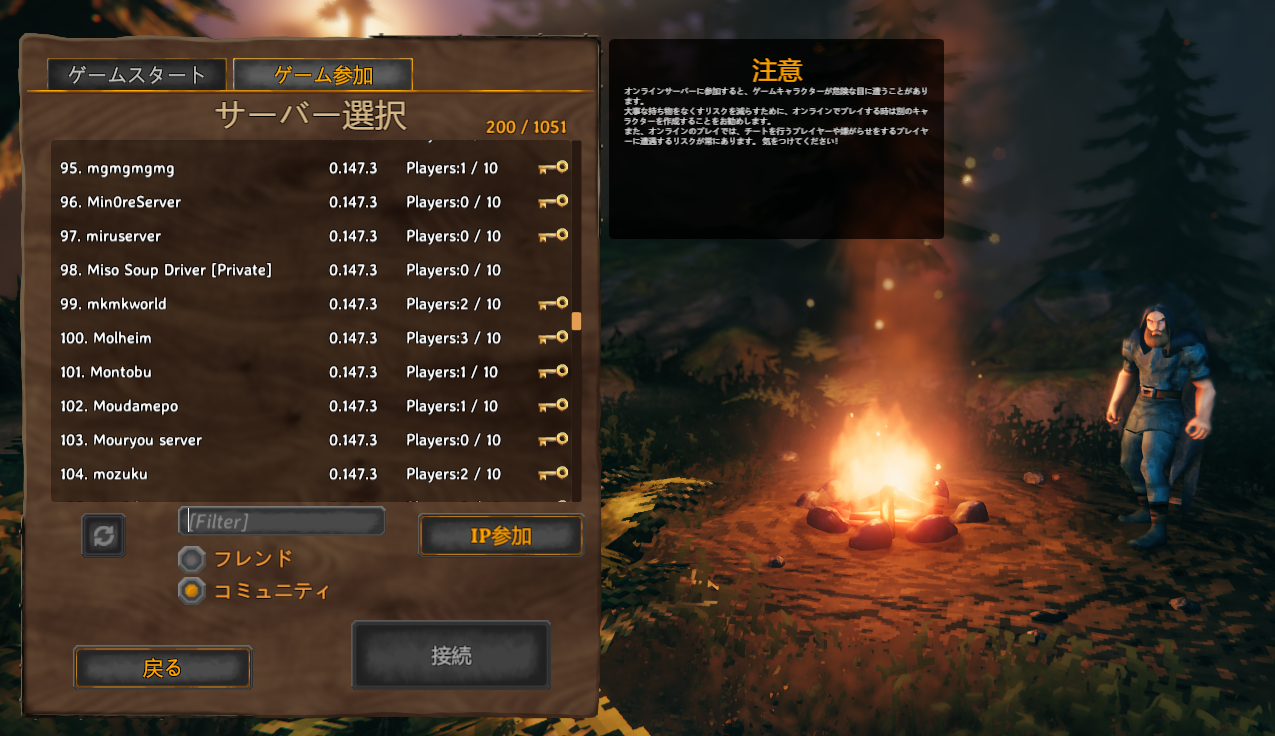1275x736 pixels.
Task: Click version 0.147.3 on mozuku row
Action: (x=353, y=474)
